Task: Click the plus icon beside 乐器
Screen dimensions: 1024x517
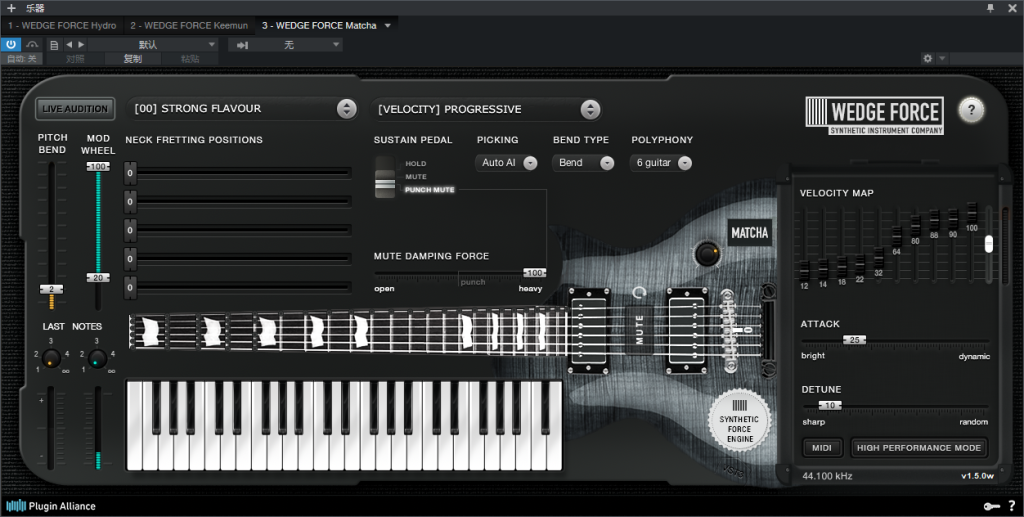Action: [x=10, y=8]
